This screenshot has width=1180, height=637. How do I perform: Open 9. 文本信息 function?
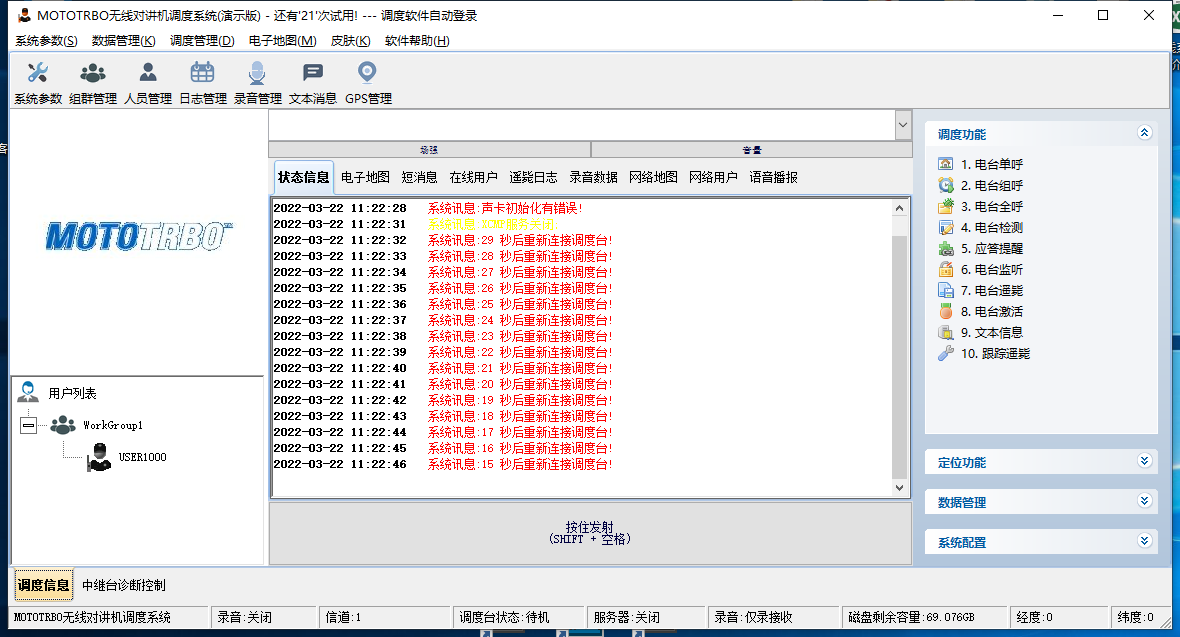tap(981, 333)
